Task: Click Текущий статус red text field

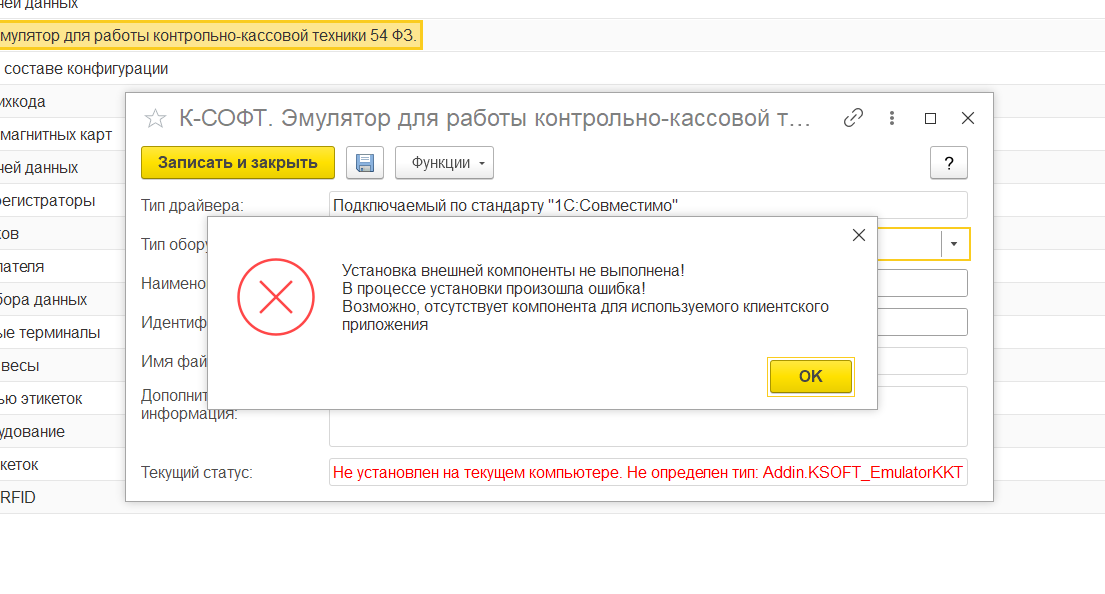Action: 648,472
